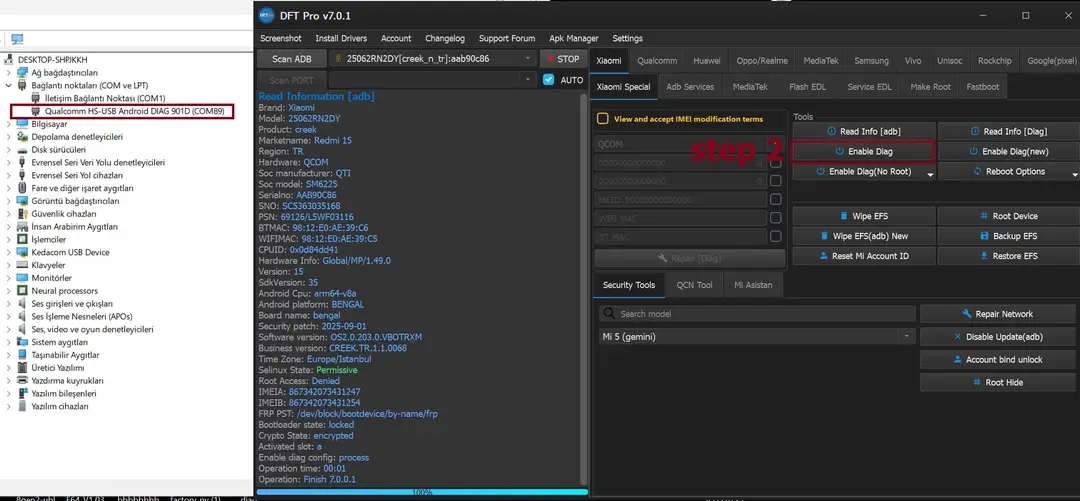Click the info icon on Read Info [adb]
The height and width of the screenshot is (501, 1080).
click(831, 132)
